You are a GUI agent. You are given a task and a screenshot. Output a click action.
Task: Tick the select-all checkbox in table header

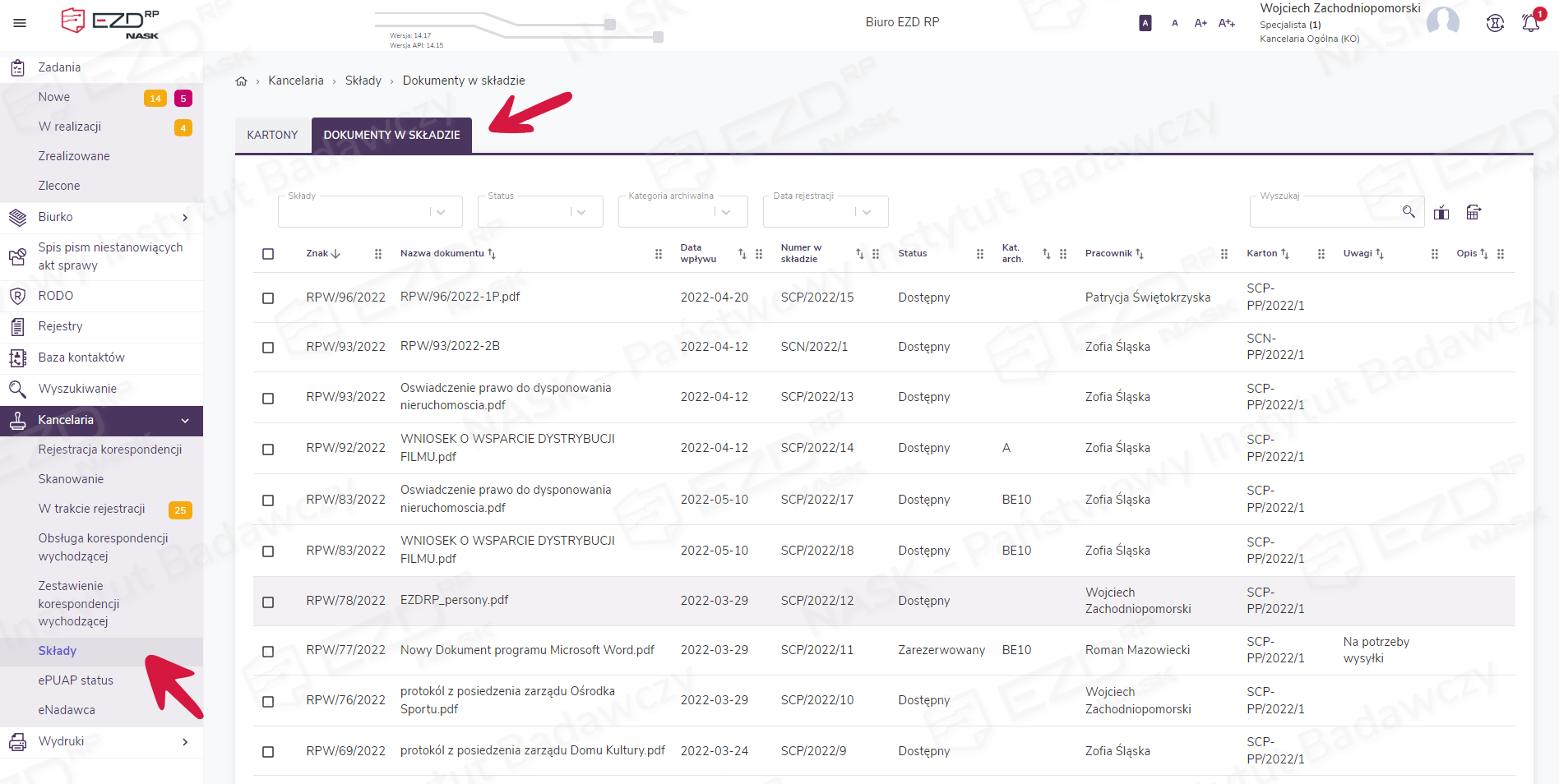click(268, 254)
